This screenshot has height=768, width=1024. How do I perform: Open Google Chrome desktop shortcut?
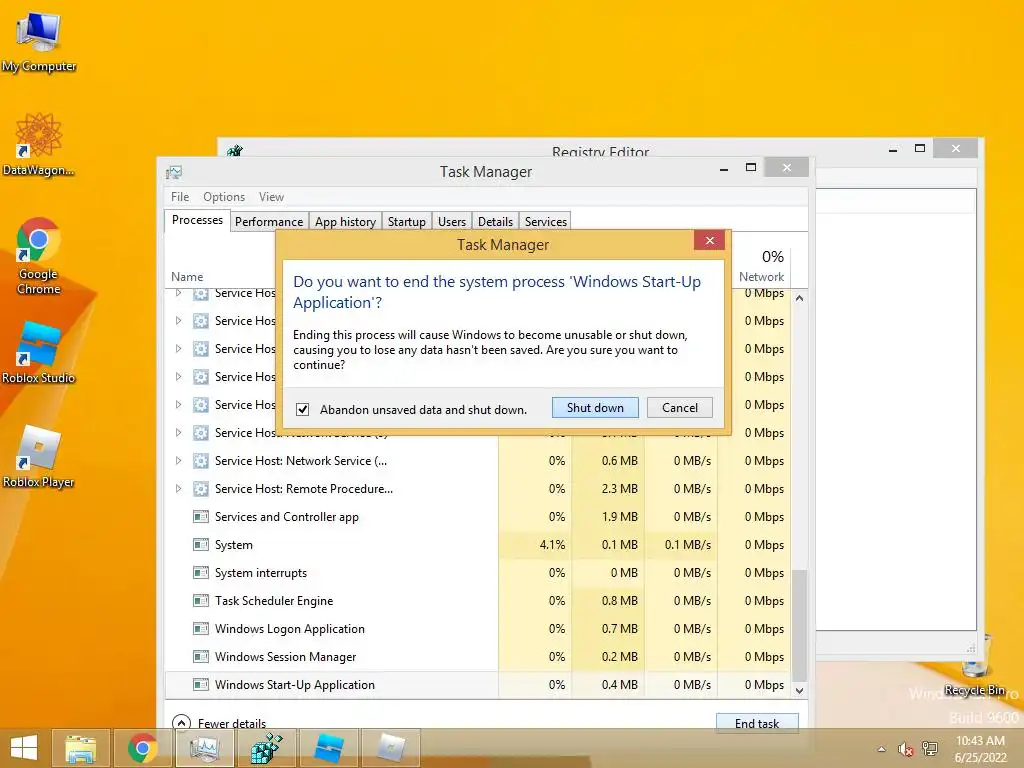click(x=39, y=256)
